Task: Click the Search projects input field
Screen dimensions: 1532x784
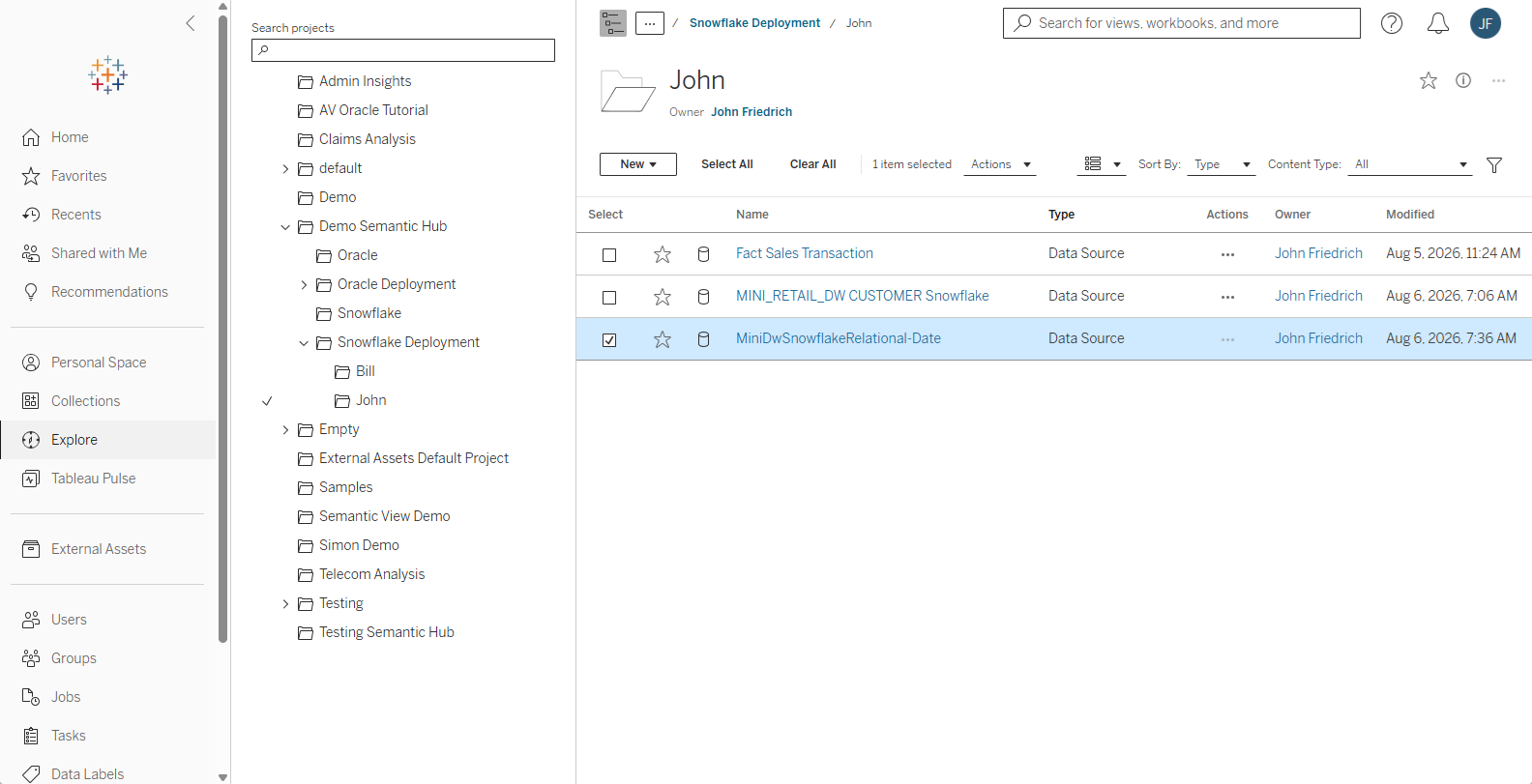Action: [403, 50]
